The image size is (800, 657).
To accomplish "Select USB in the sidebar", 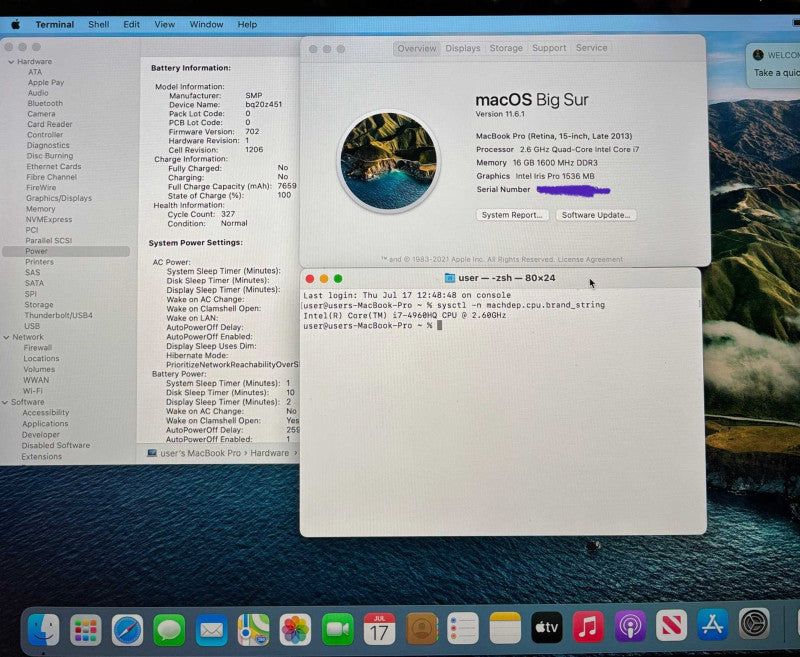I will (x=32, y=326).
